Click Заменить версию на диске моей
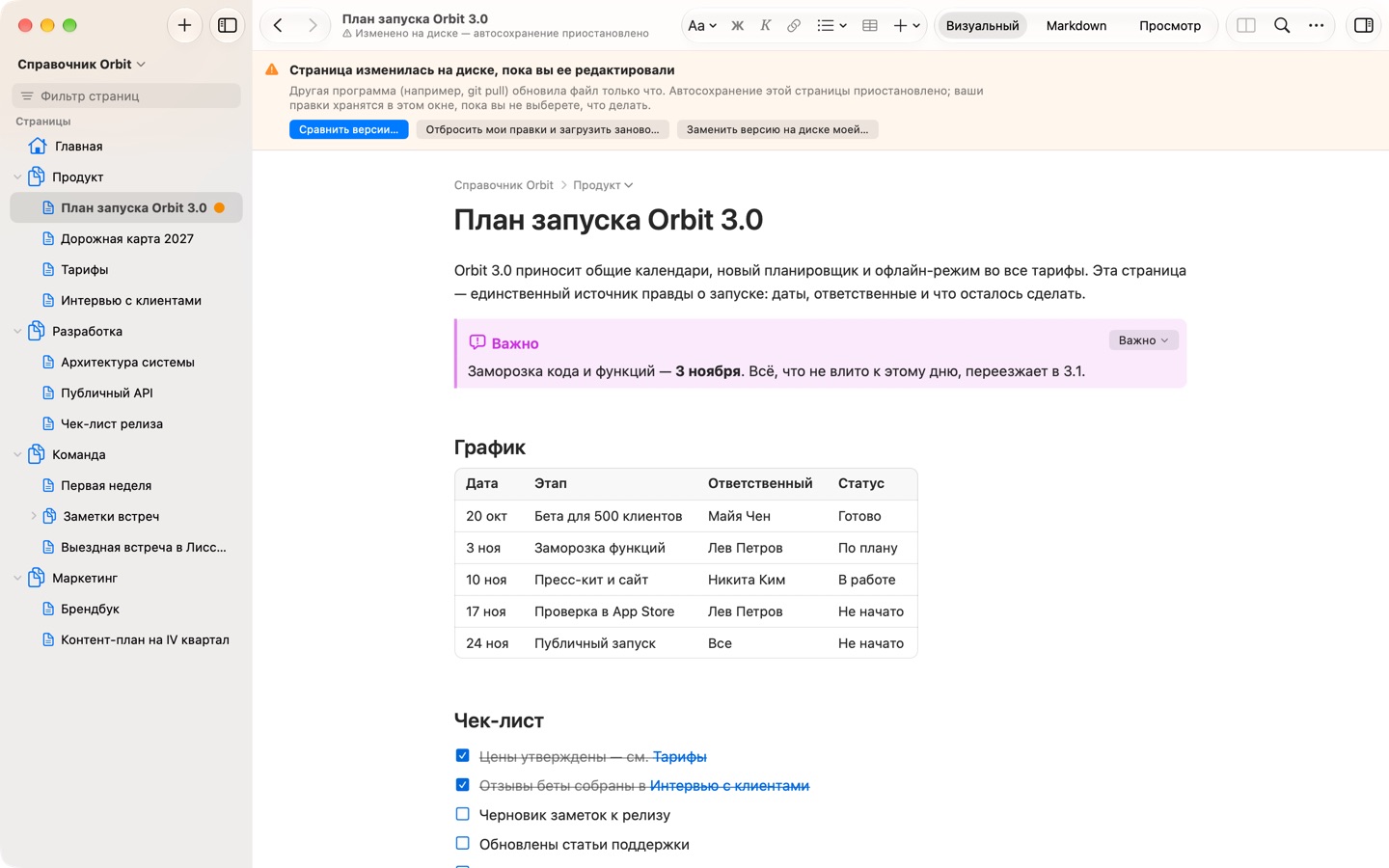1389x868 pixels. point(777,129)
